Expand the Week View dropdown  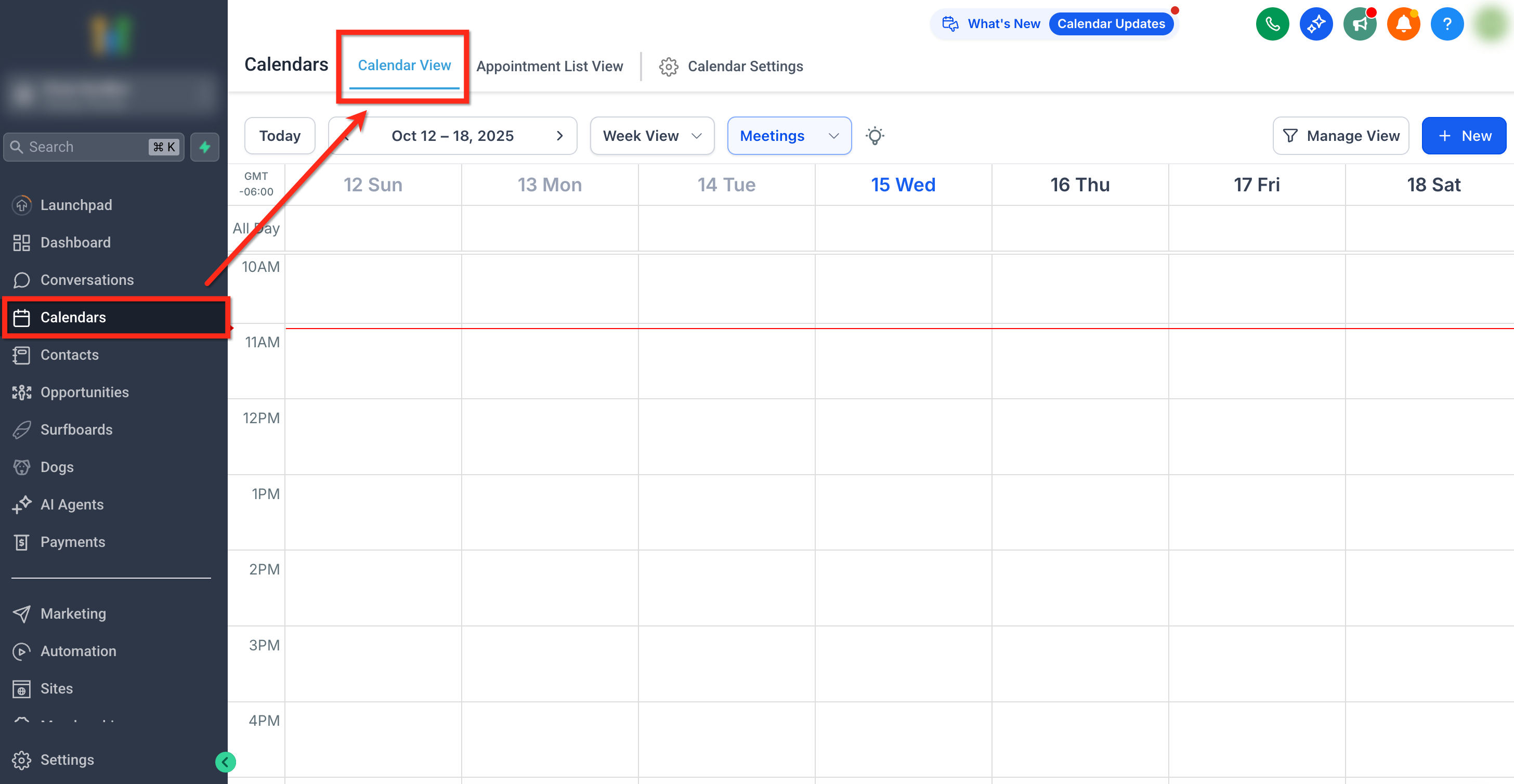point(652,136)
